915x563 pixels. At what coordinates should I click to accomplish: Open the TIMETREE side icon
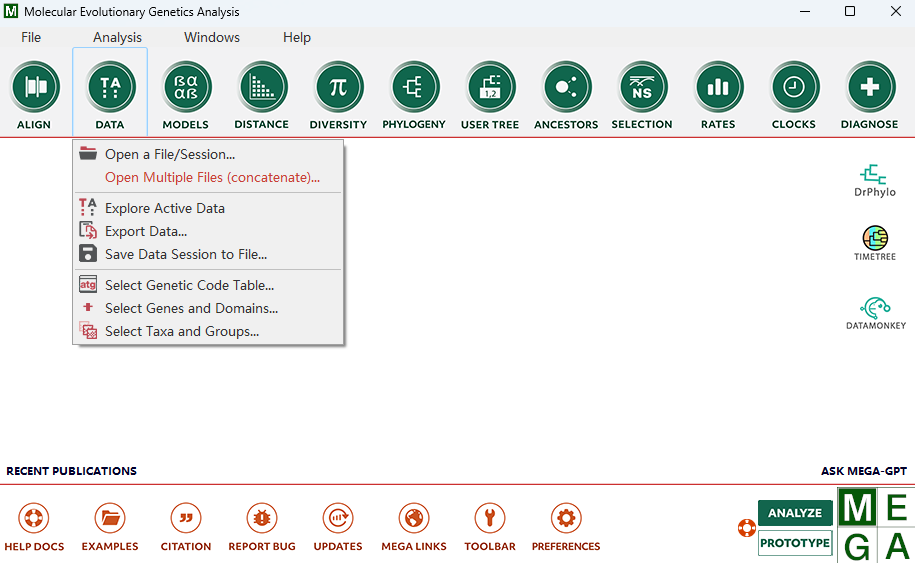(875, 243)
